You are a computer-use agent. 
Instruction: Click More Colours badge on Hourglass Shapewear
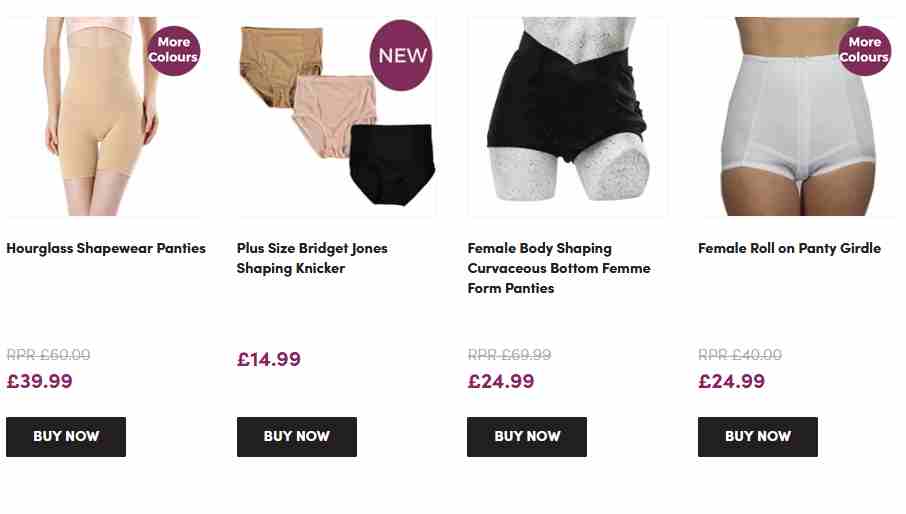173,50
